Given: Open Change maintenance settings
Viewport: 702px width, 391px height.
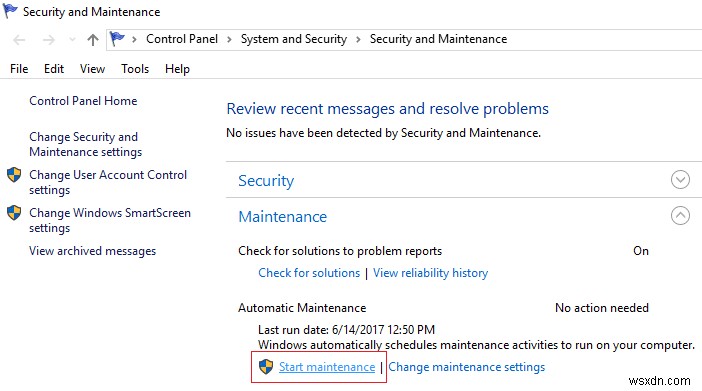Looking at the screenshot, I should click(x=467, y=367).
